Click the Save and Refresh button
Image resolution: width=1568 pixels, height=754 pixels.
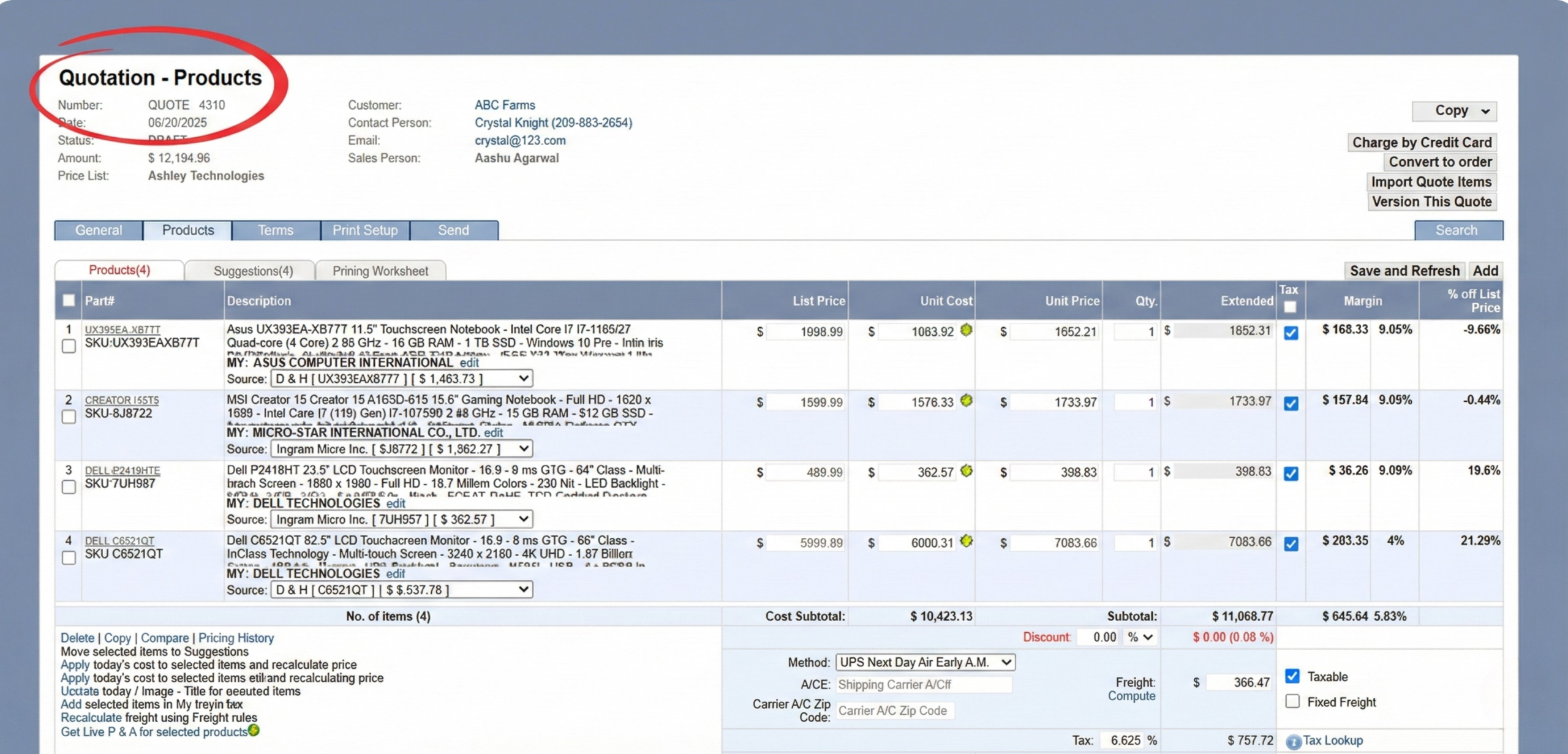1403,270
